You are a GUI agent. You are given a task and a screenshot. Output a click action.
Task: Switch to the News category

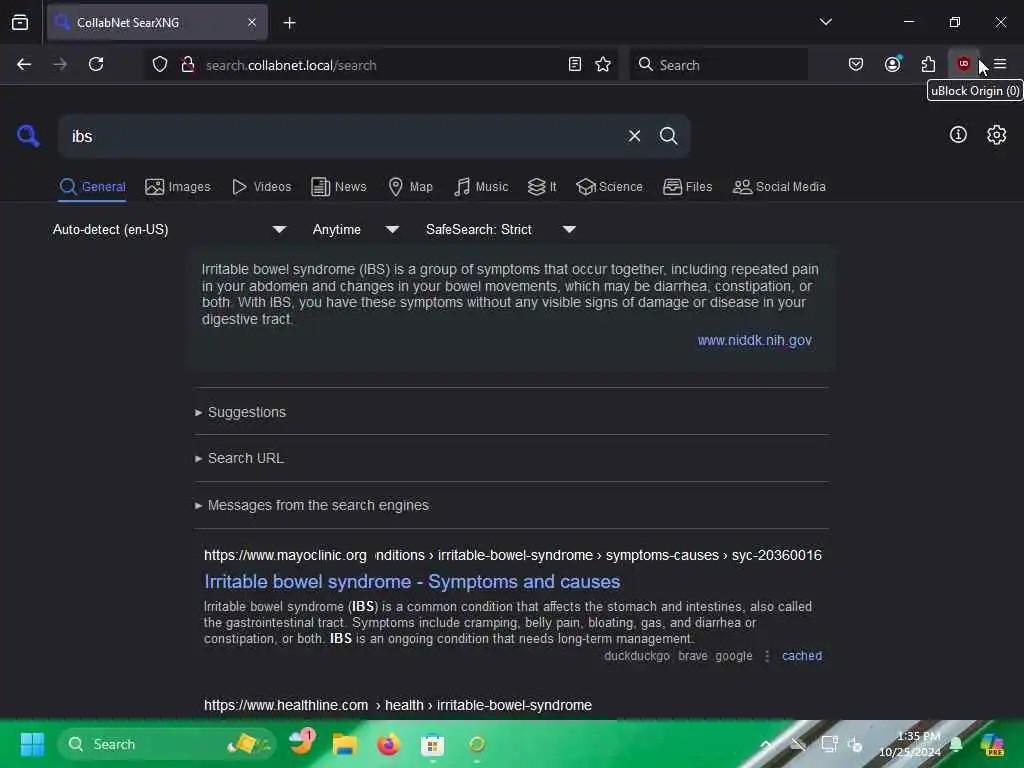338,187
